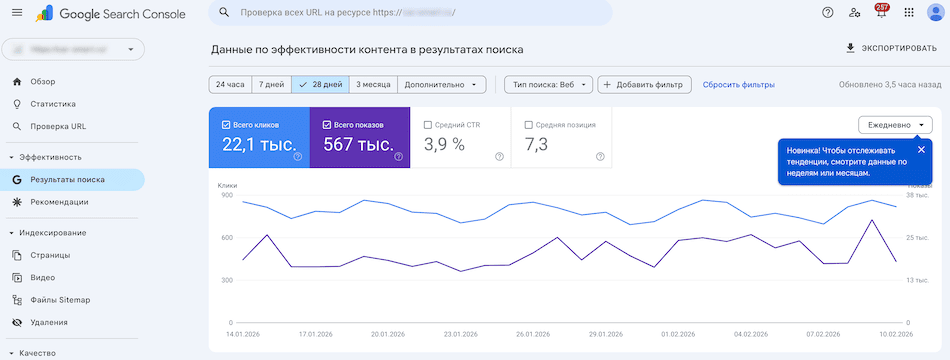Open the help question mark icon
This screenshot has height=360, width=950.
point(828,12)
